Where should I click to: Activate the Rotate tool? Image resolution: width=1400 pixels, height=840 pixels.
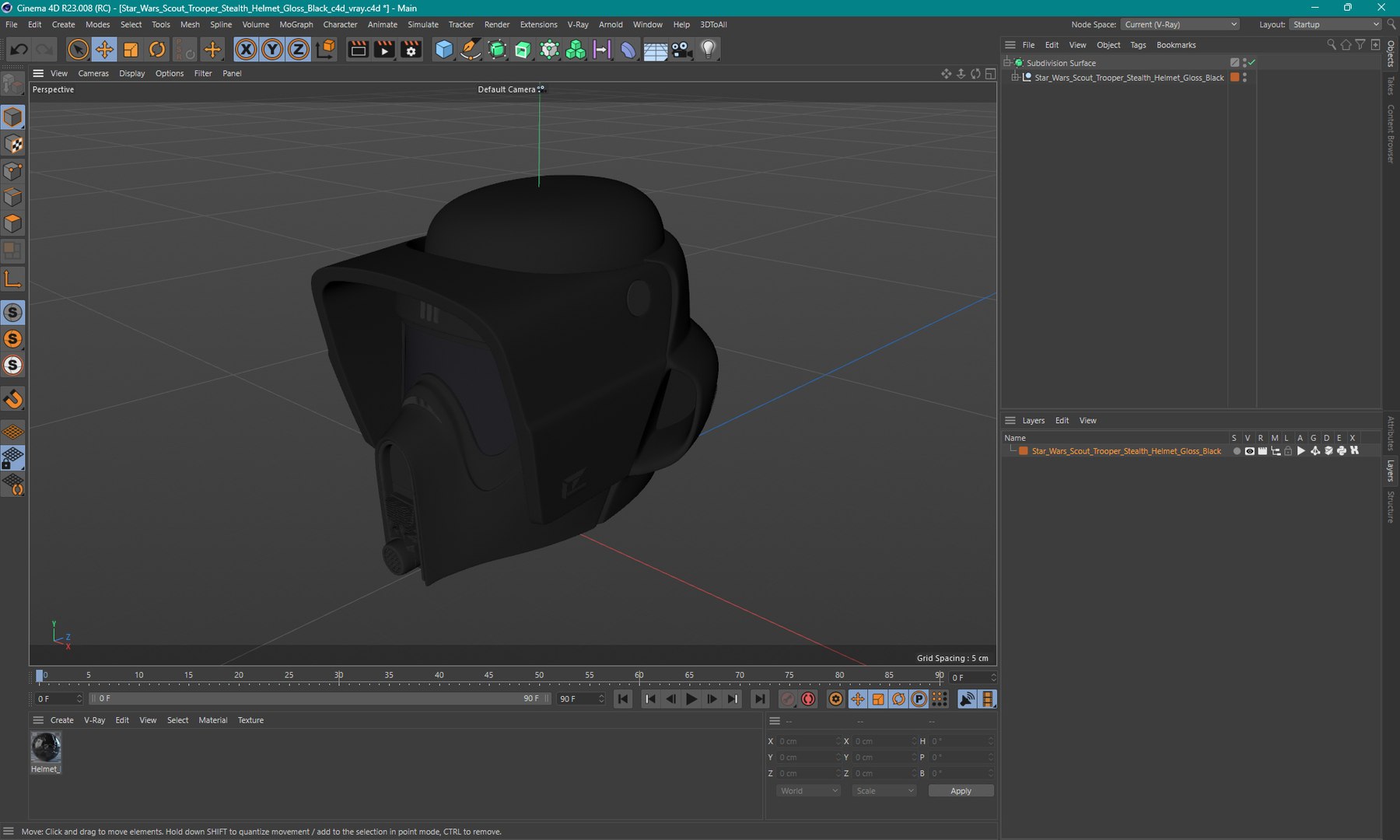coord(157,50)
